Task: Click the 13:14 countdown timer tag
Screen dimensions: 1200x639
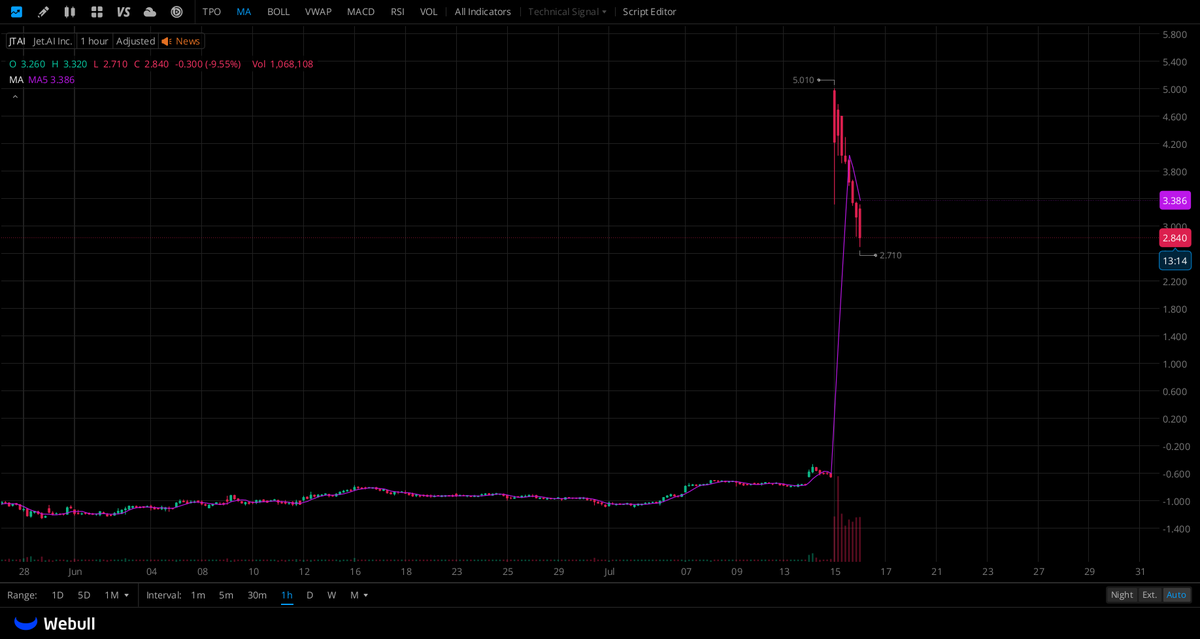Action: pos(1175,261)
